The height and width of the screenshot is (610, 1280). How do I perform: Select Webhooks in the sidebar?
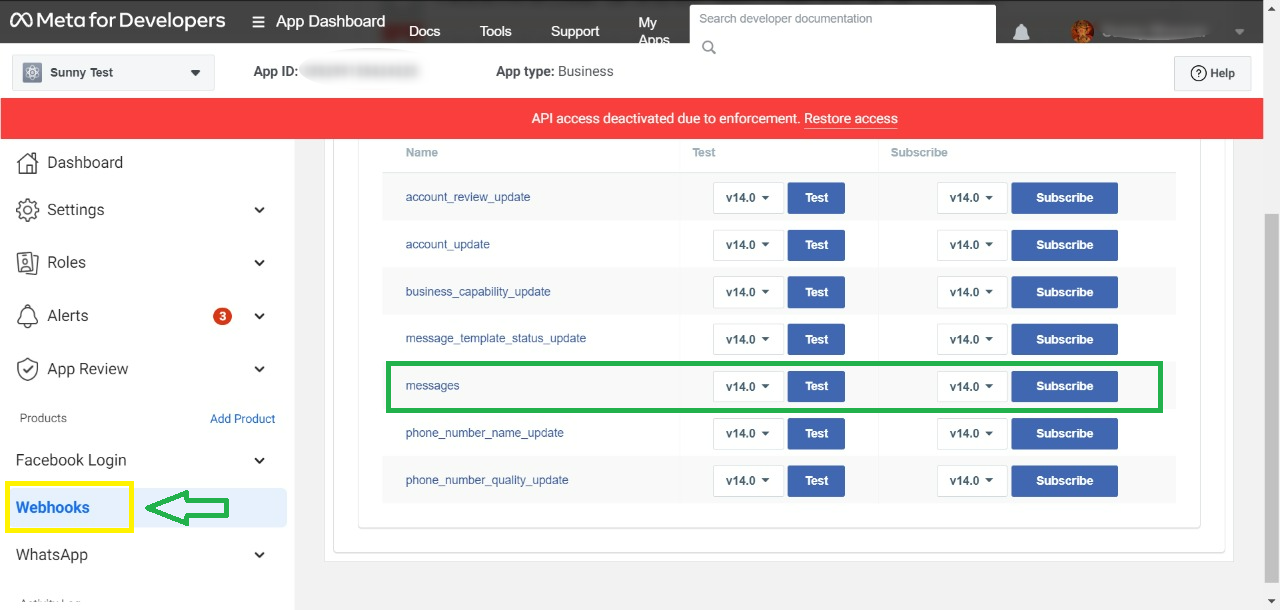pos(53,508)
